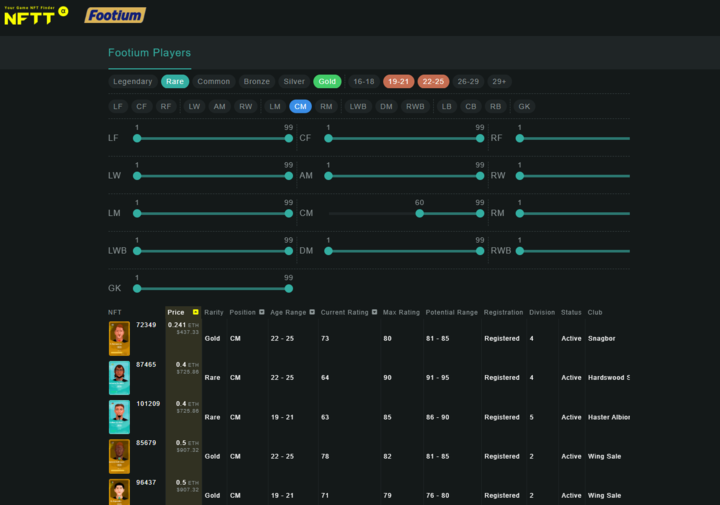Viewport: 720px width, 505px height.
Task: Deselect the CM position chip
Action: coord(300,107)
